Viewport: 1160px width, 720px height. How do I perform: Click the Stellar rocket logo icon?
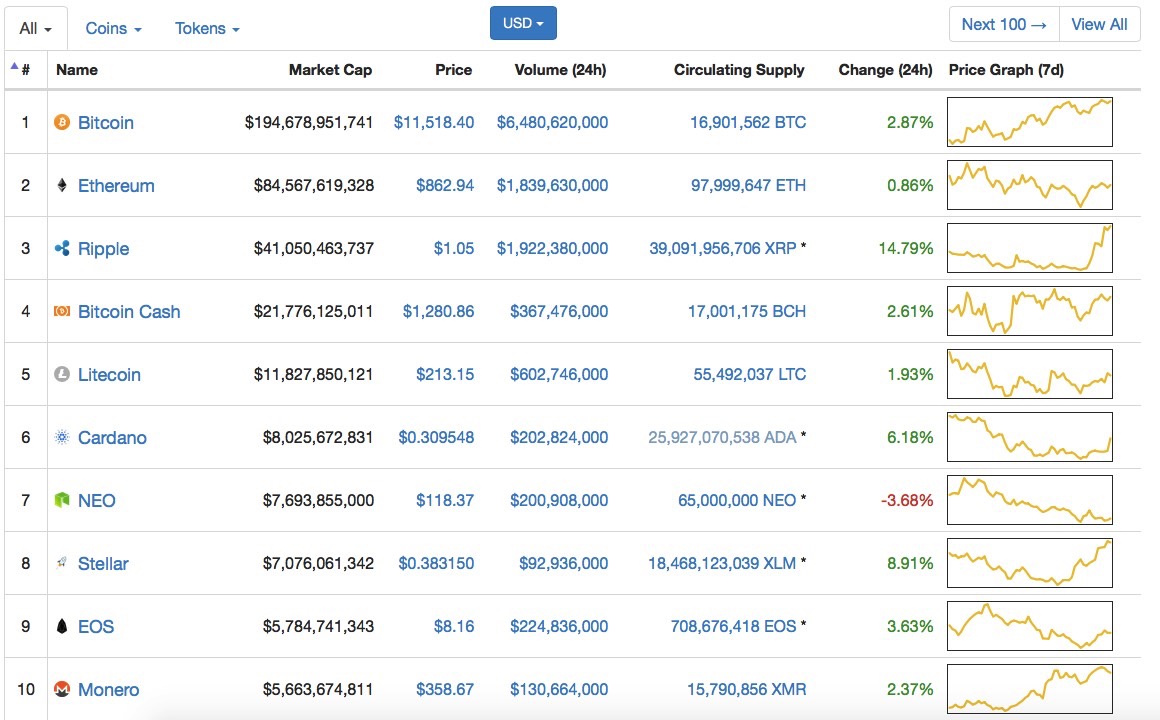[62, 563]
